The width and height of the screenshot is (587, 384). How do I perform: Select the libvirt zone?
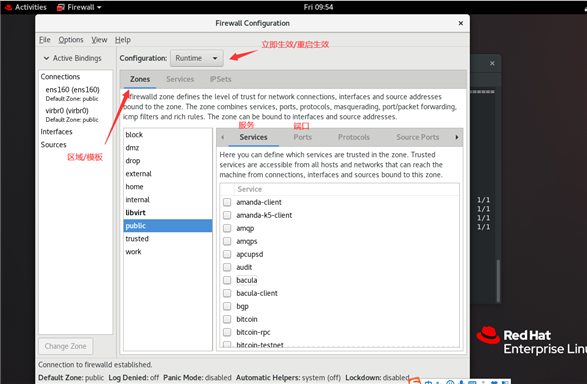point(168,213)
